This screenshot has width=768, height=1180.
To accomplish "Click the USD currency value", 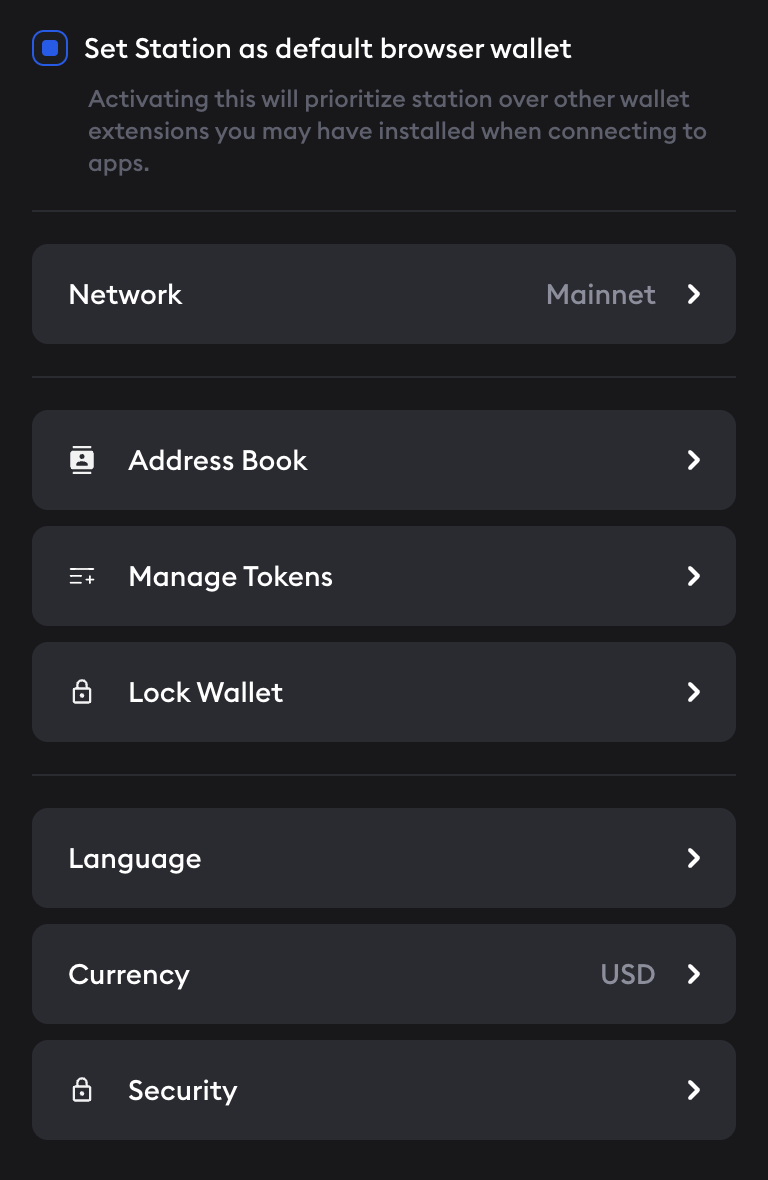I will pos(628,974).
